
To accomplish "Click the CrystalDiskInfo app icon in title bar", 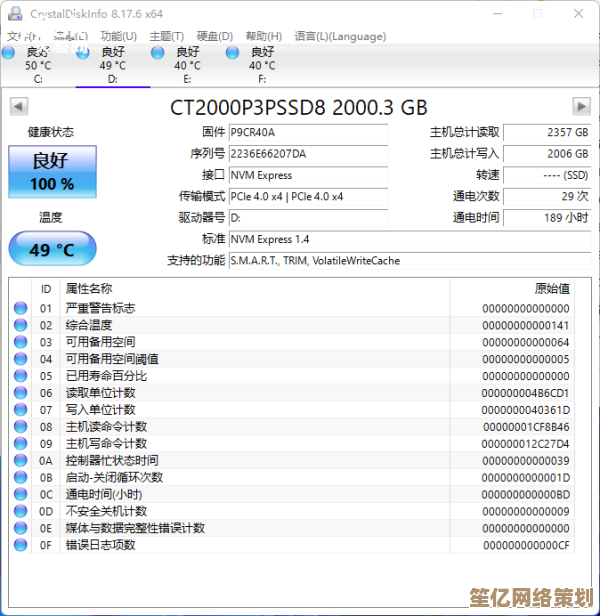I will point(15,14).
